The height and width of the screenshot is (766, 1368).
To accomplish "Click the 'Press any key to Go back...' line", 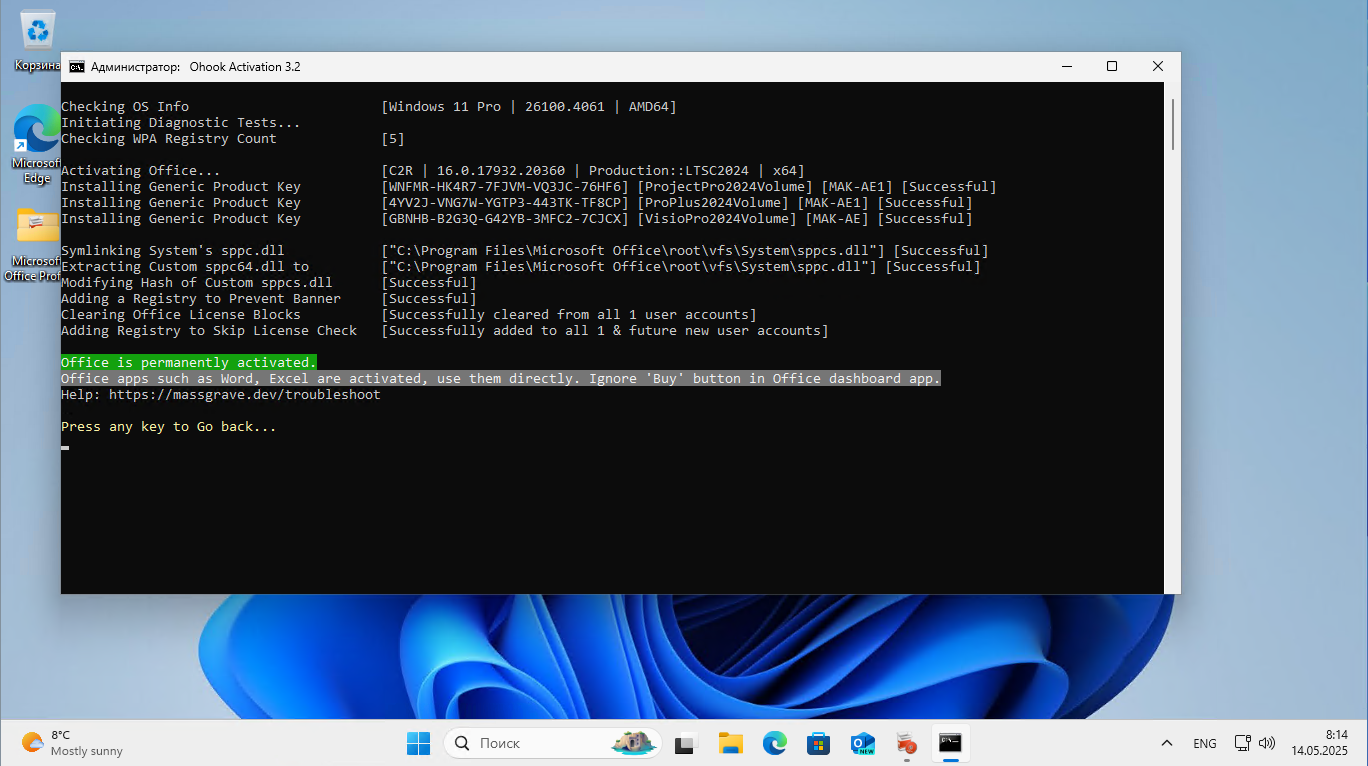I will click(169, 427).
